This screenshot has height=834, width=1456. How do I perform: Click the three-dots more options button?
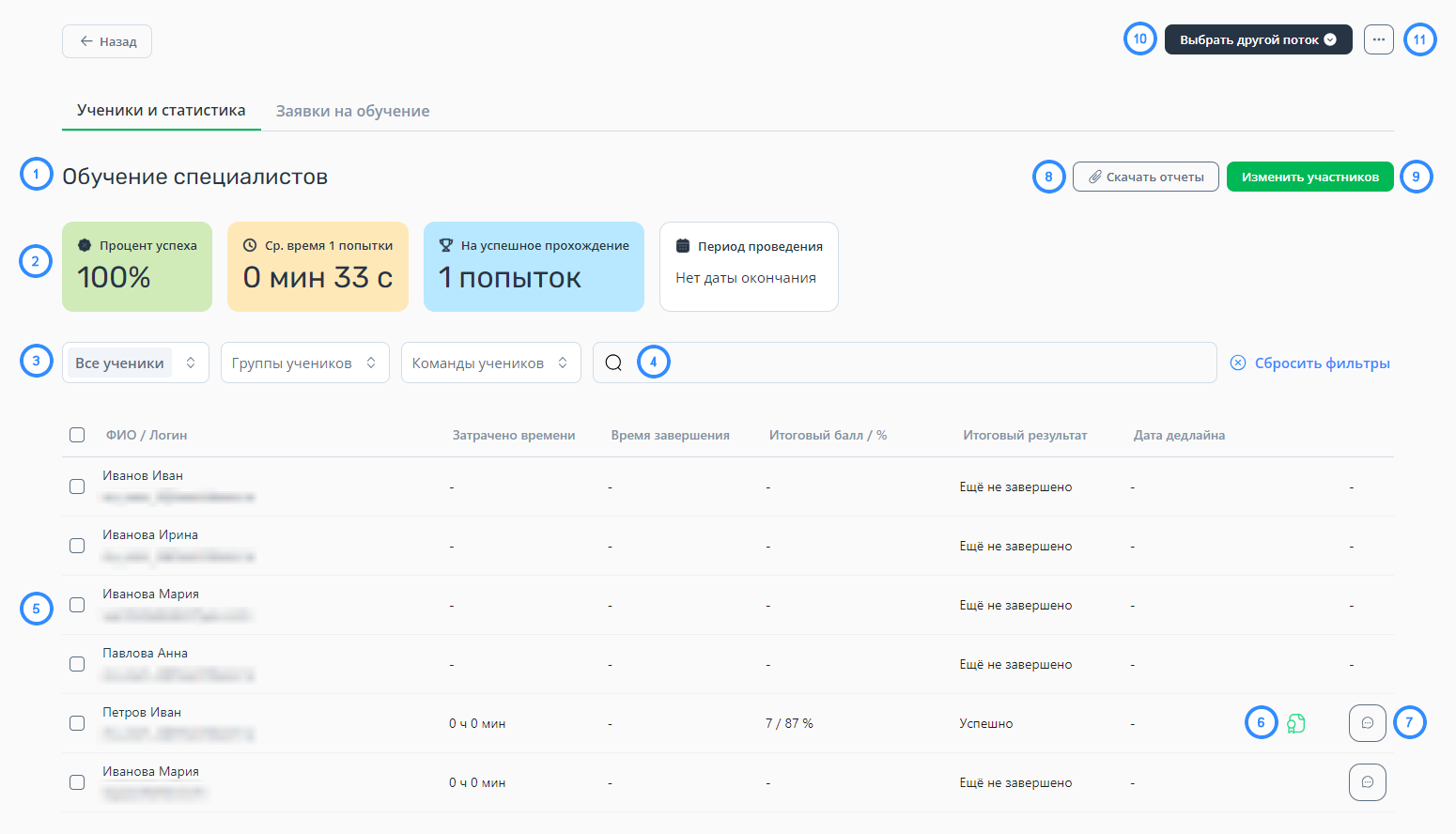pyautogui.click(x=1378, y=39)
